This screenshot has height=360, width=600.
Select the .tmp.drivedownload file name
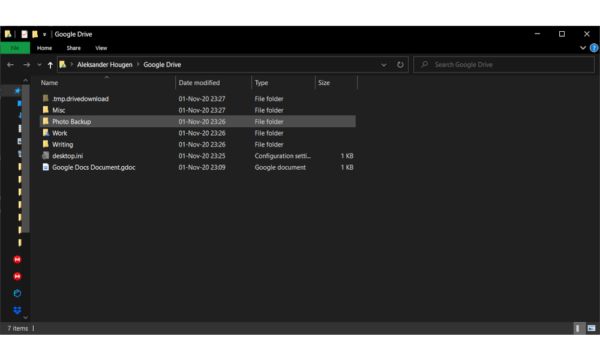[x=80, y=99]
